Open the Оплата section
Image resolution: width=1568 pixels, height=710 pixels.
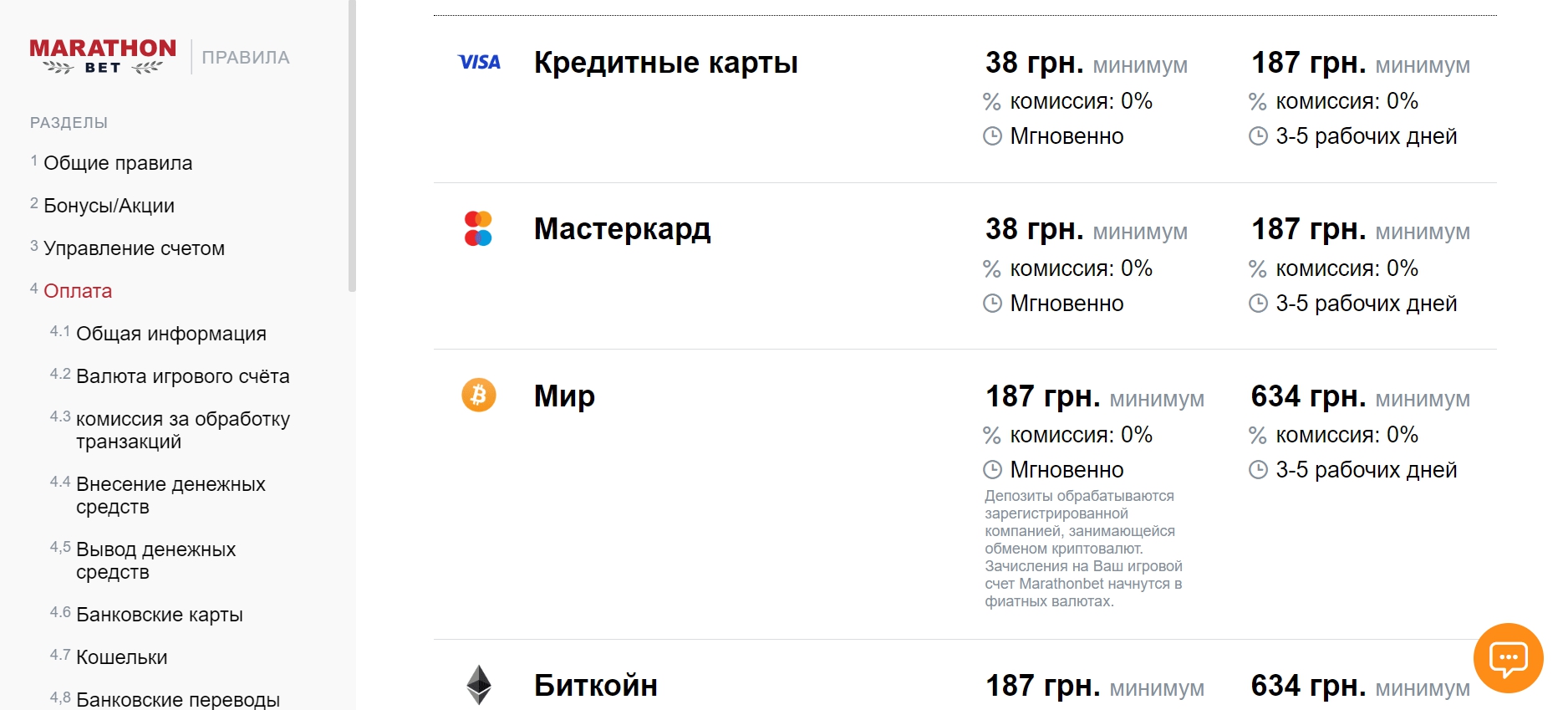click(x=78, y=290)
